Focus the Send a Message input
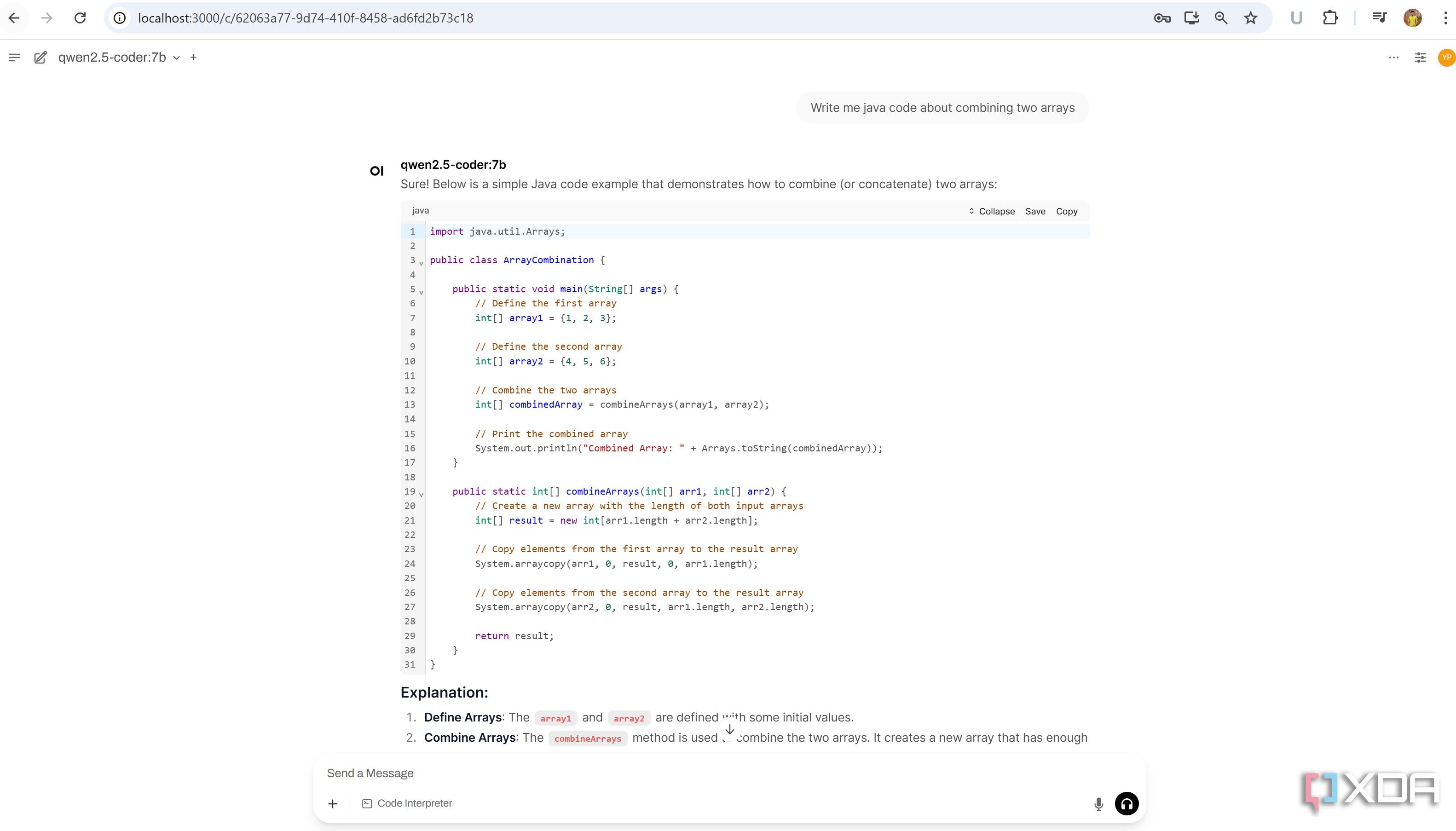This screenshot has height=831, width=1456. tap(729, 773)
